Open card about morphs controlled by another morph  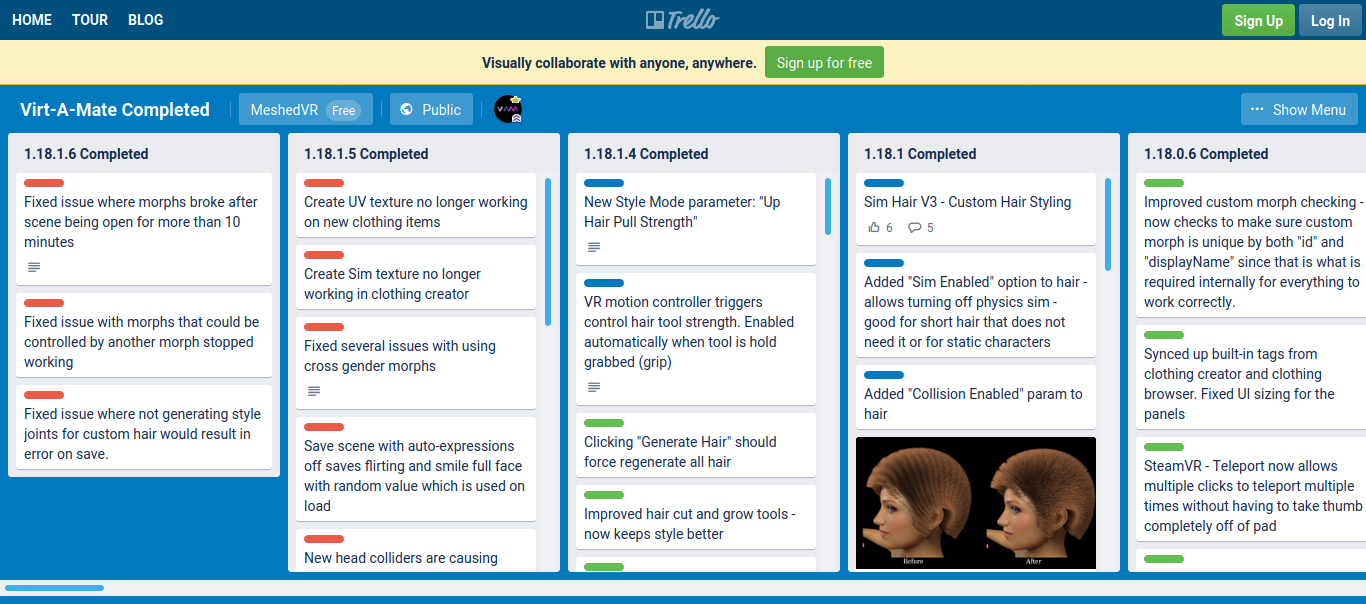tap(144, 335)
